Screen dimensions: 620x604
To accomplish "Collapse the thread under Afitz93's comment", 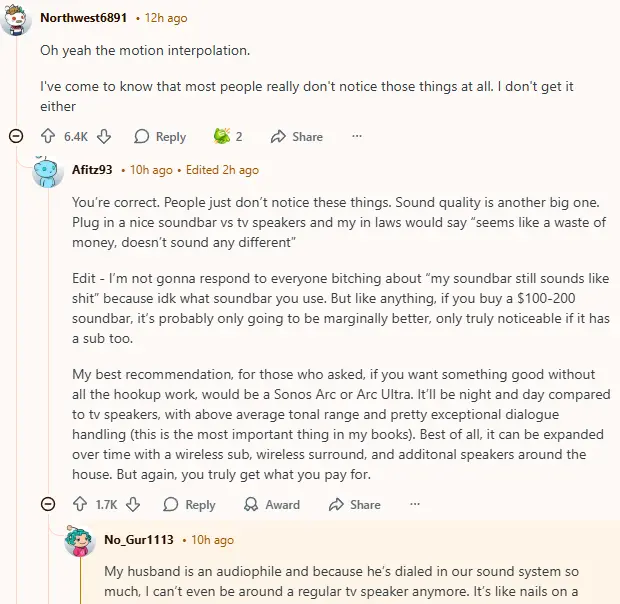I will (x=48, y=505).
